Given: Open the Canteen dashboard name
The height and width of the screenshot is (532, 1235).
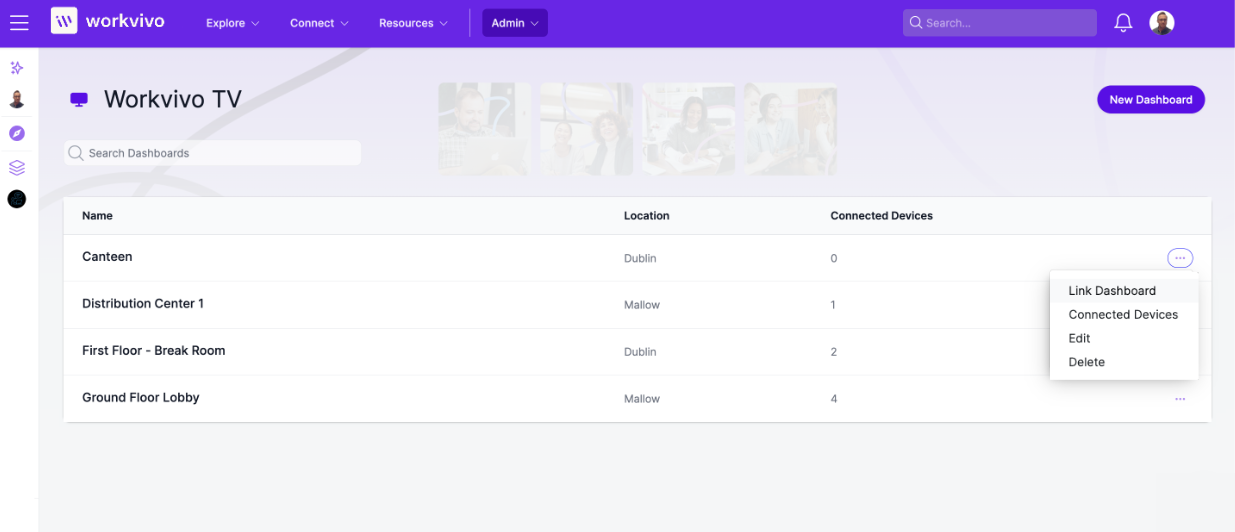Looking at the screenshot, I should coord(107,257).
